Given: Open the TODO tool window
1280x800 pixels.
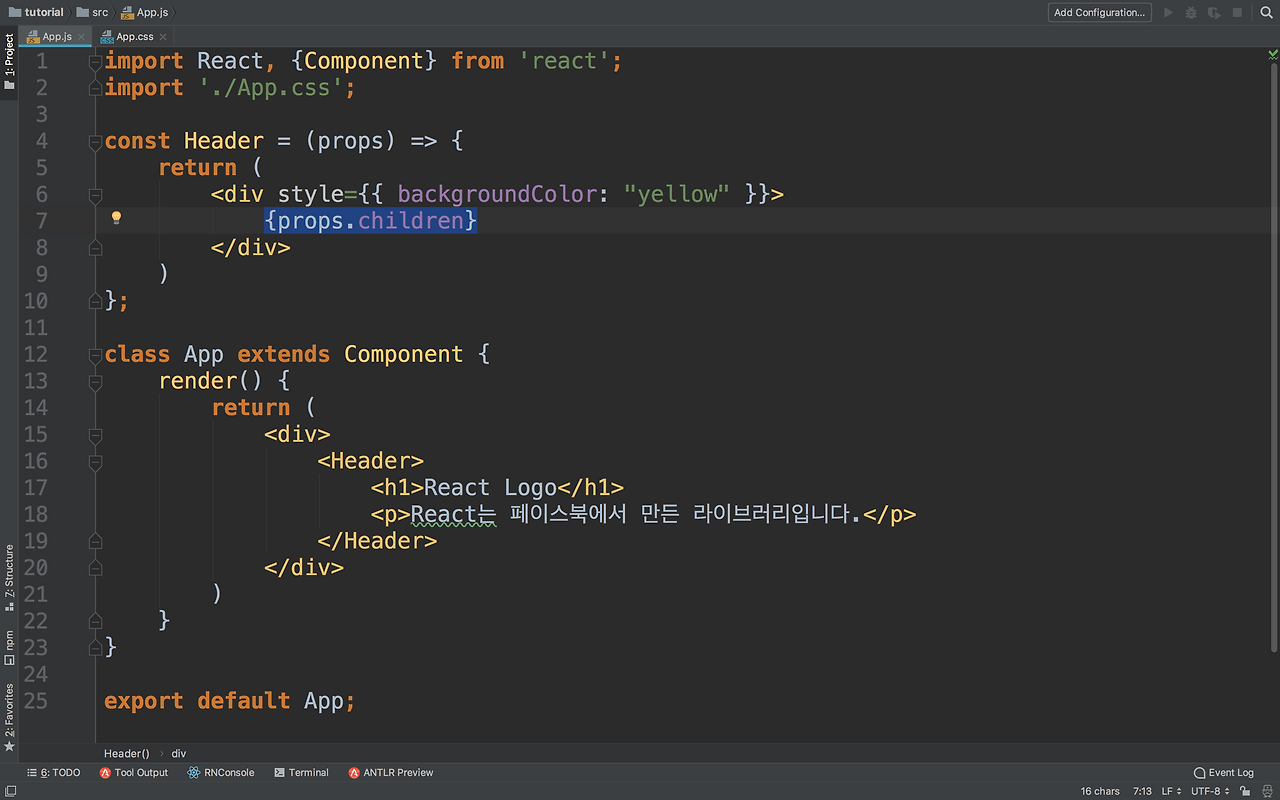Looking at the screenshot, I should 54,773.
